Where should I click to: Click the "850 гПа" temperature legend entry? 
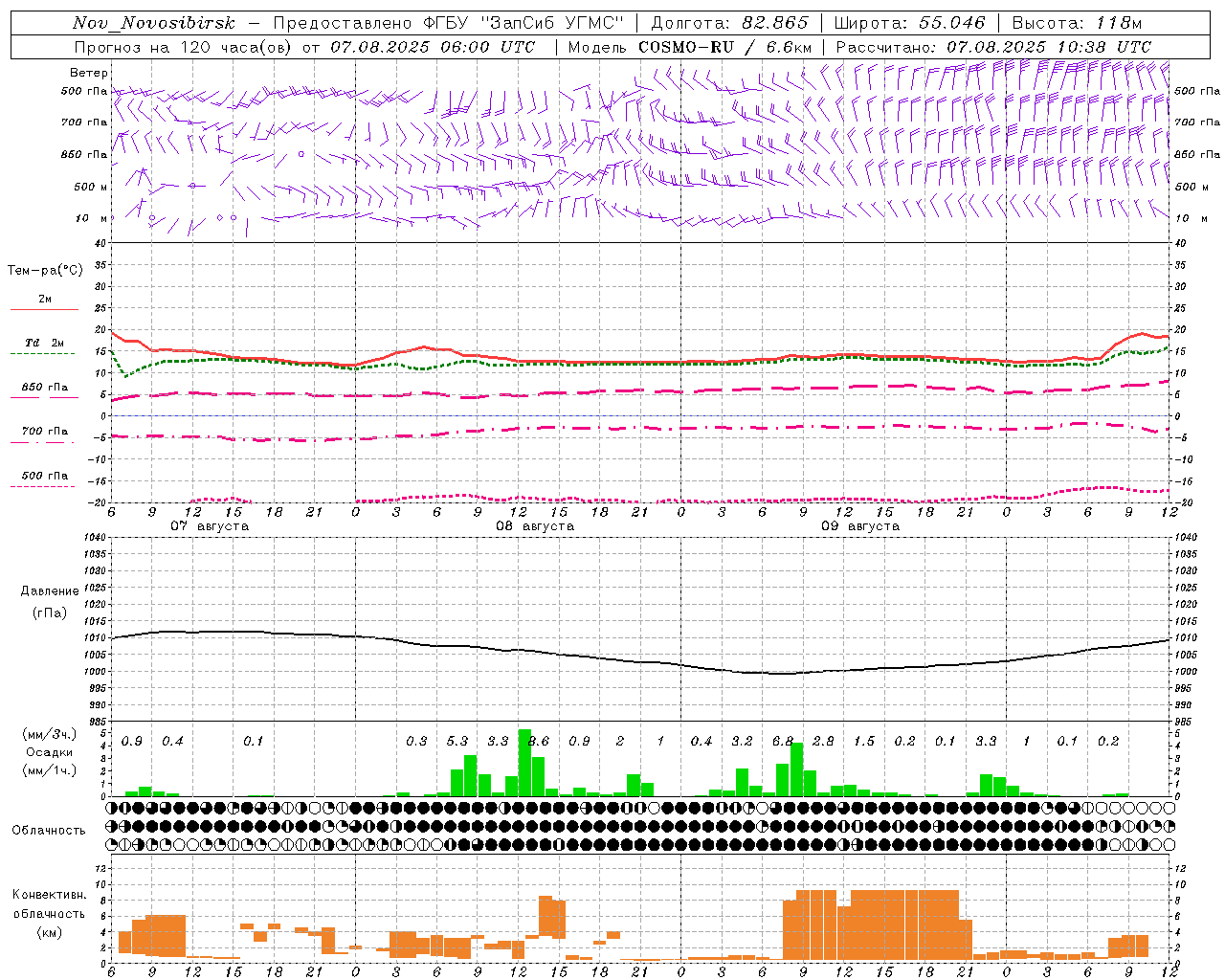pos(45,388)
